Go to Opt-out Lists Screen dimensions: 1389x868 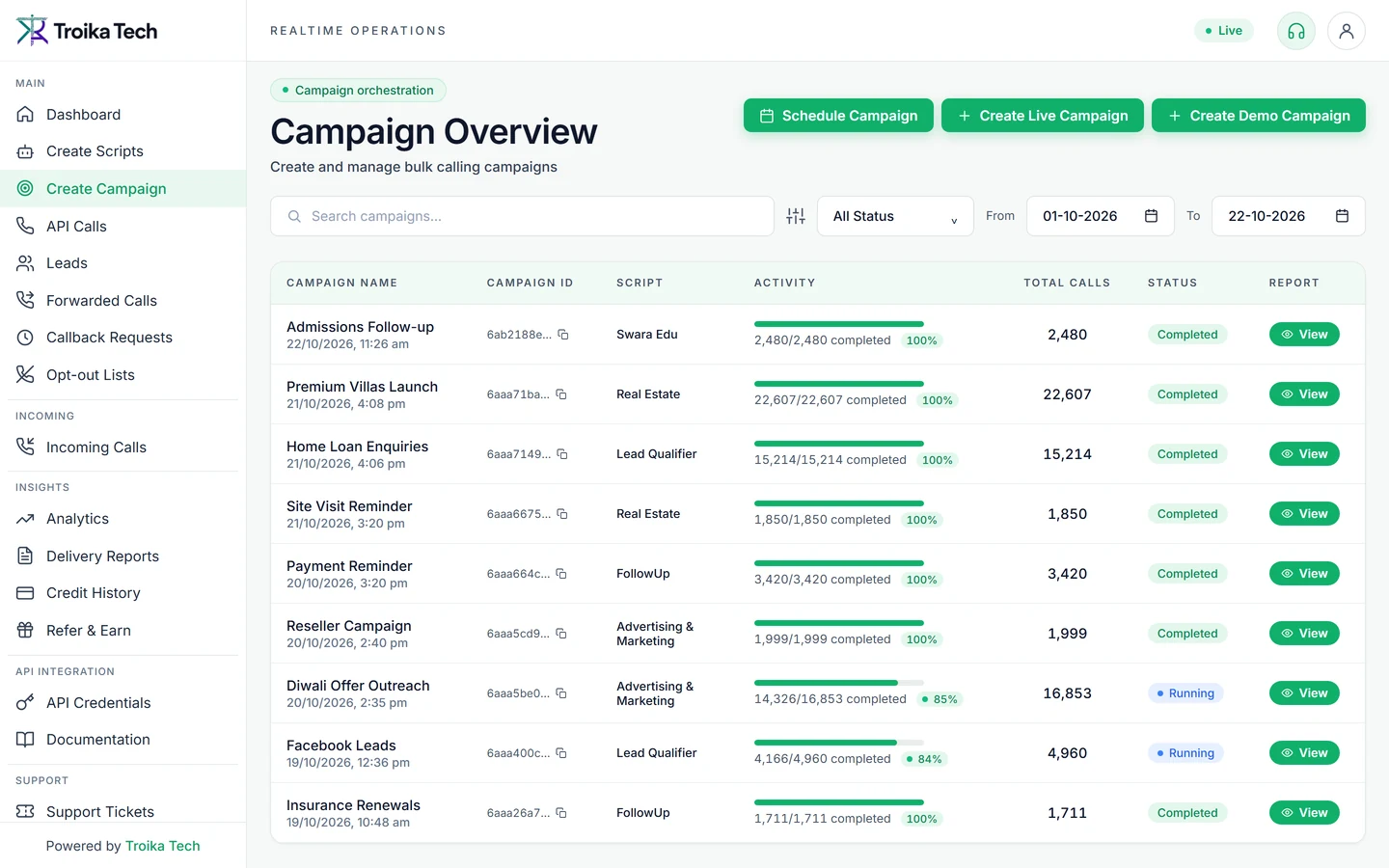tap(123, 375)
